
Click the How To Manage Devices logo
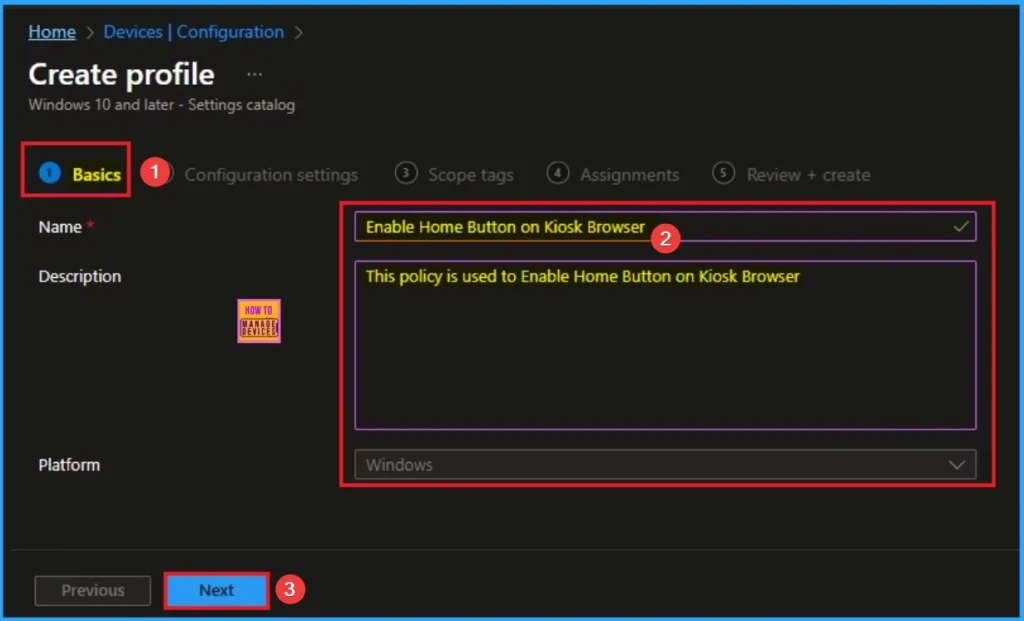pos(259,321)
